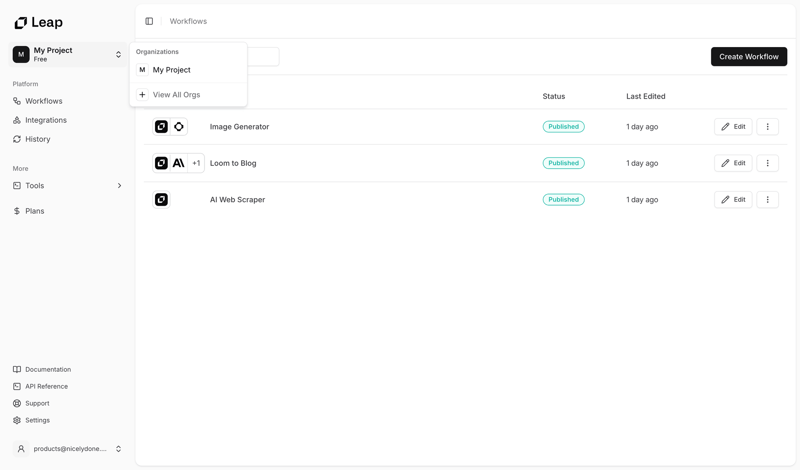
Task: Click the "1 day ago" cell for Image Generator
Action: tap(642, 127)
